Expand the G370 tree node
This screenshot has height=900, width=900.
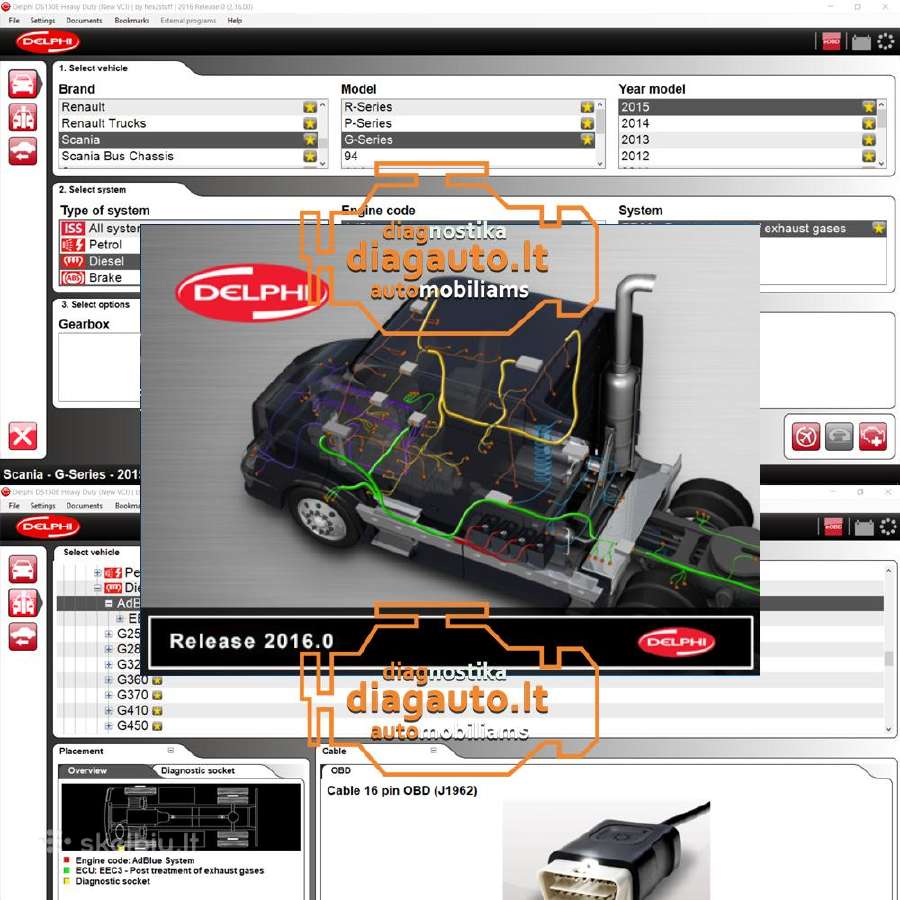108,695
